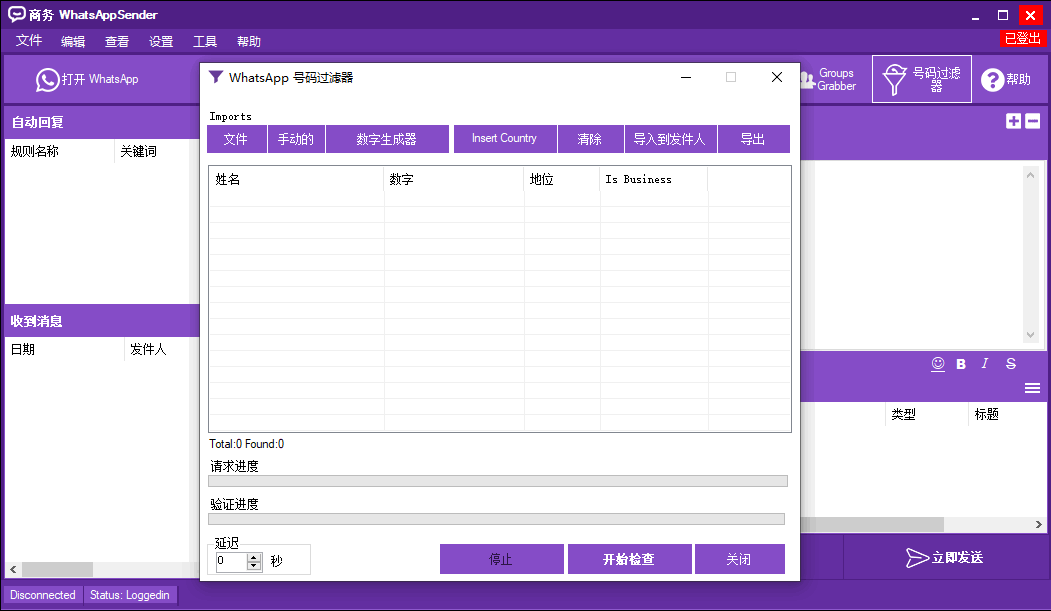Sort by the Is Business column header
1051x611 pixels.
[654, 180]
